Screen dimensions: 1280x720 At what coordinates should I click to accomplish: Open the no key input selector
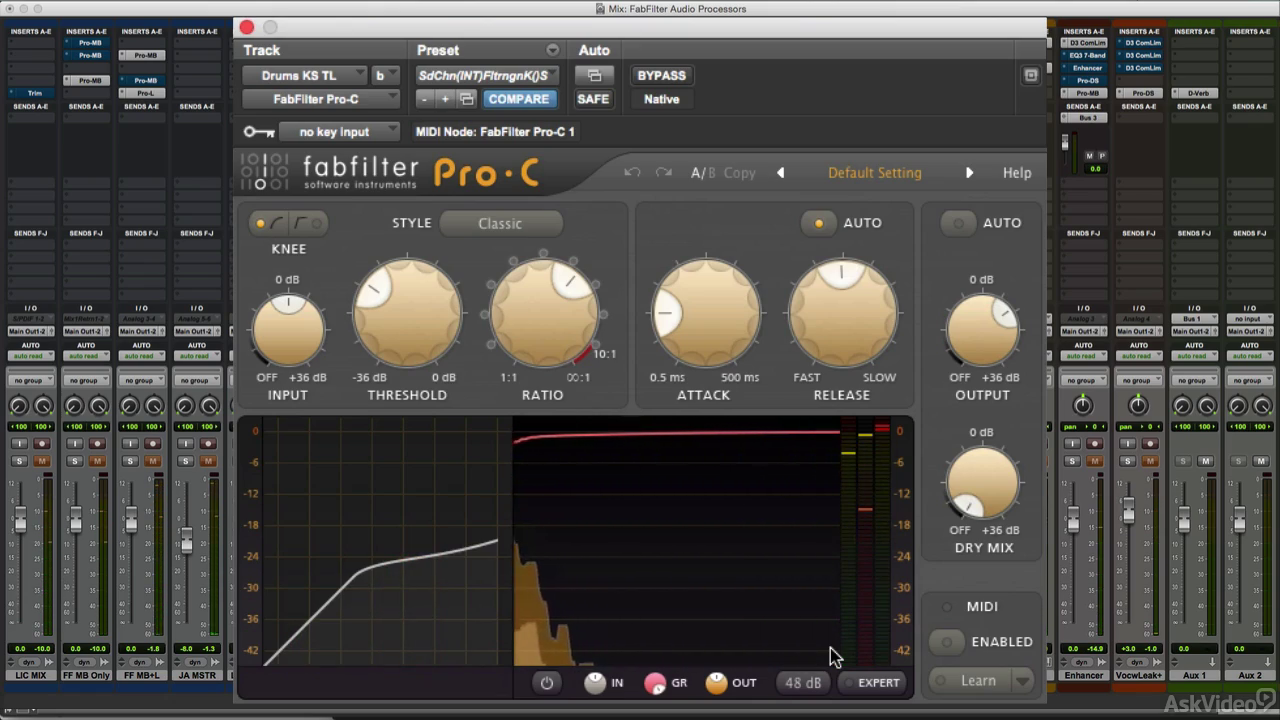click(339, 132)
